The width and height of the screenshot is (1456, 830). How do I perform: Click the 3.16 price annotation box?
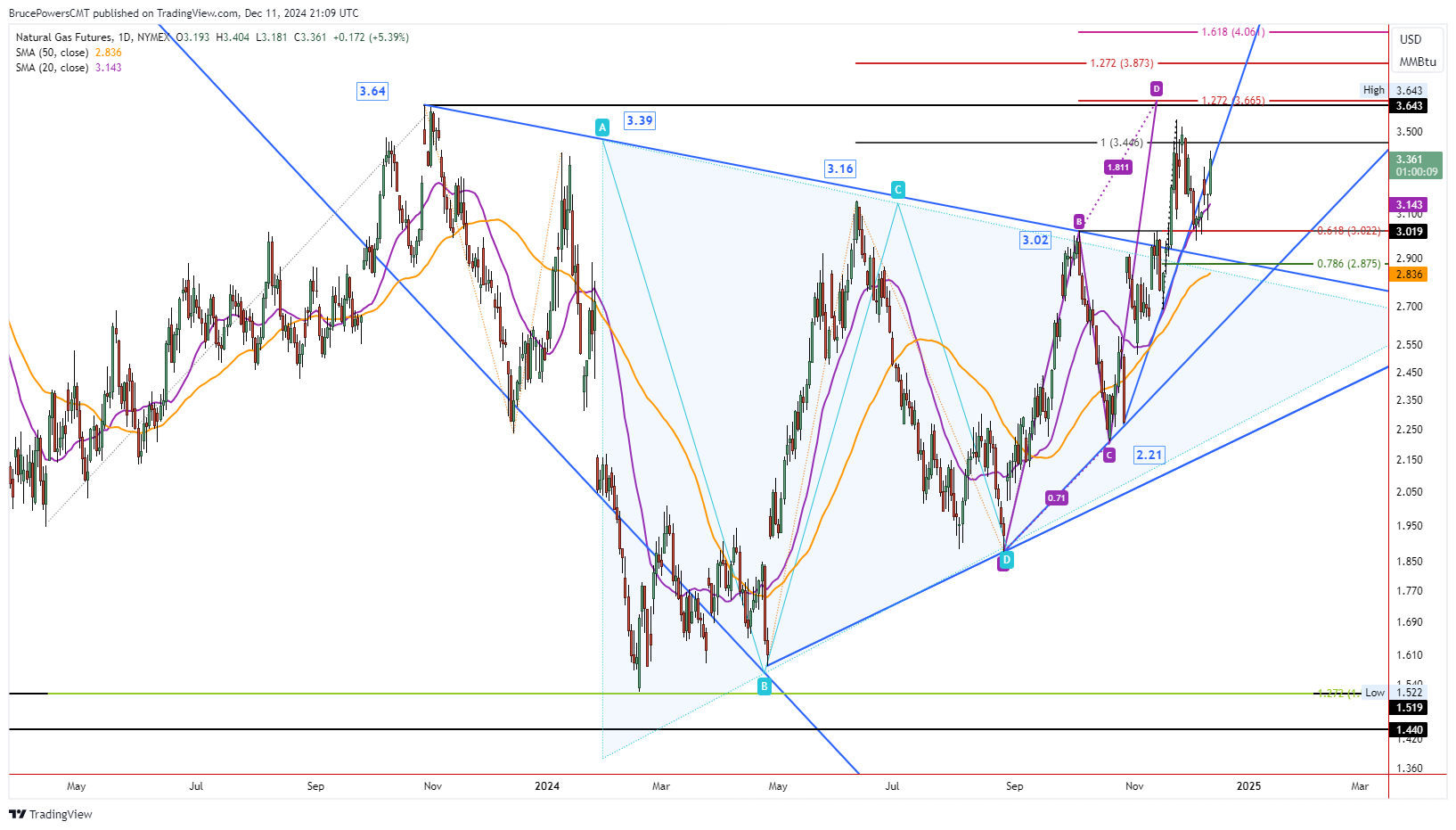tap(840, 168)
